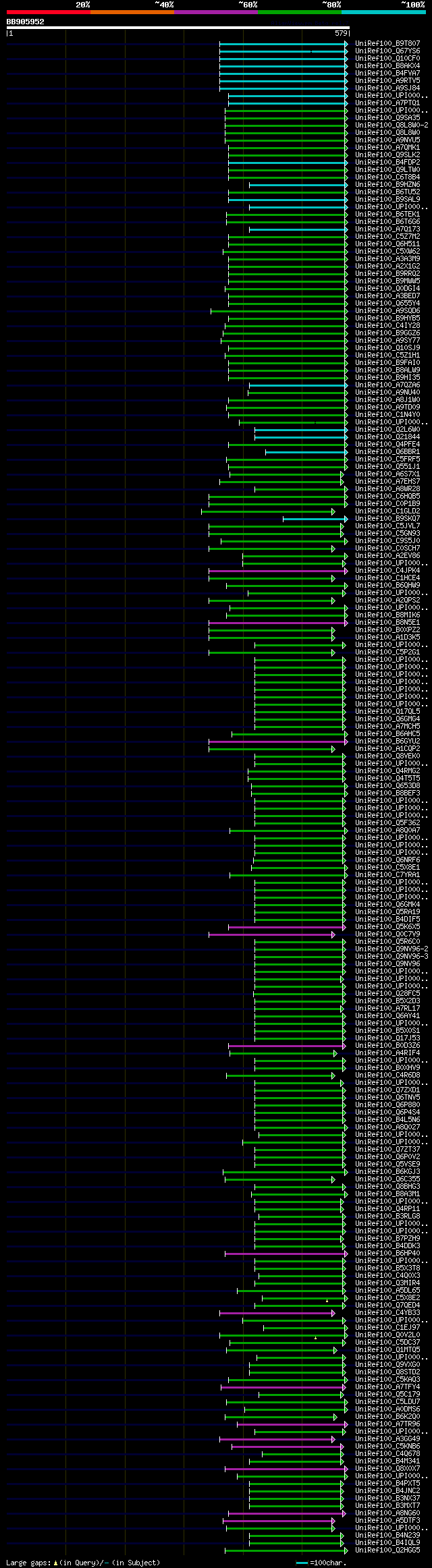The height and width of the screenshot is (1568, 432).
Task: Select hit label UniRef100_A4RIF4
Action: click(x=387, y=1053)
